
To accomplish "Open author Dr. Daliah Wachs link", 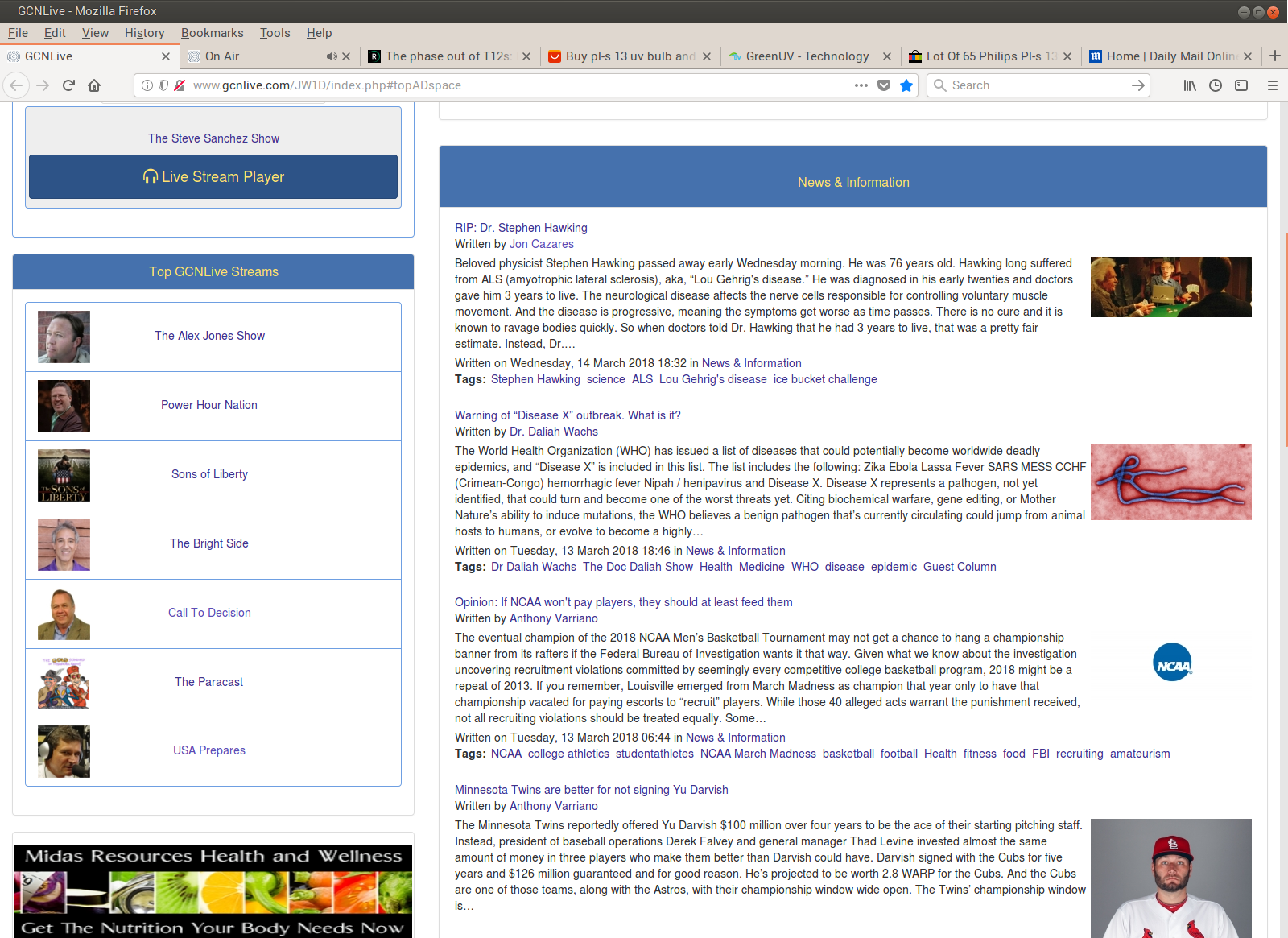I will 554,432.
